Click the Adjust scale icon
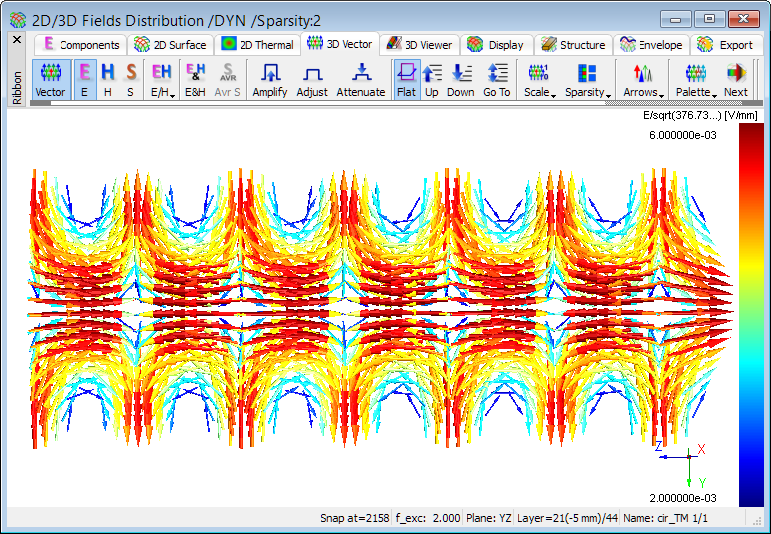The height and width of the screenshot is (534, 771). pyautogui.click(x=312, y=79)
